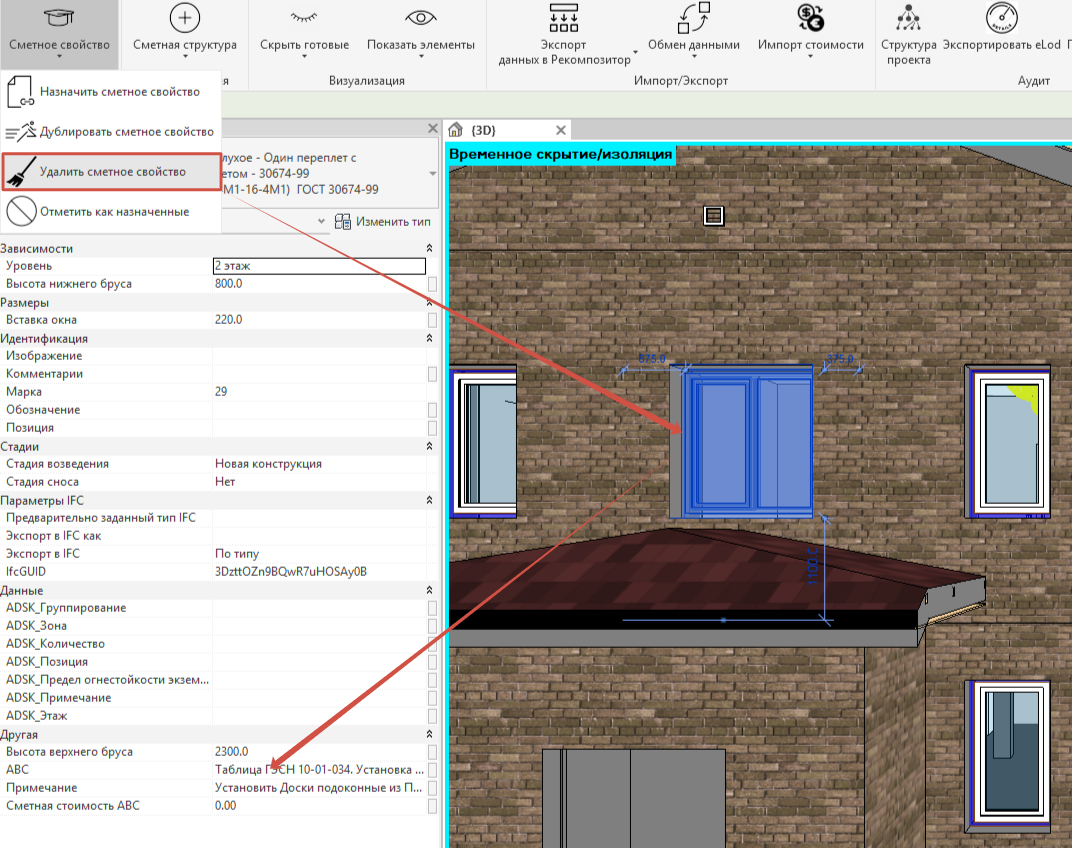Click the Показать элементы eye icon
The height and width of the screenshot is (848, 1072).
point(420,18)
